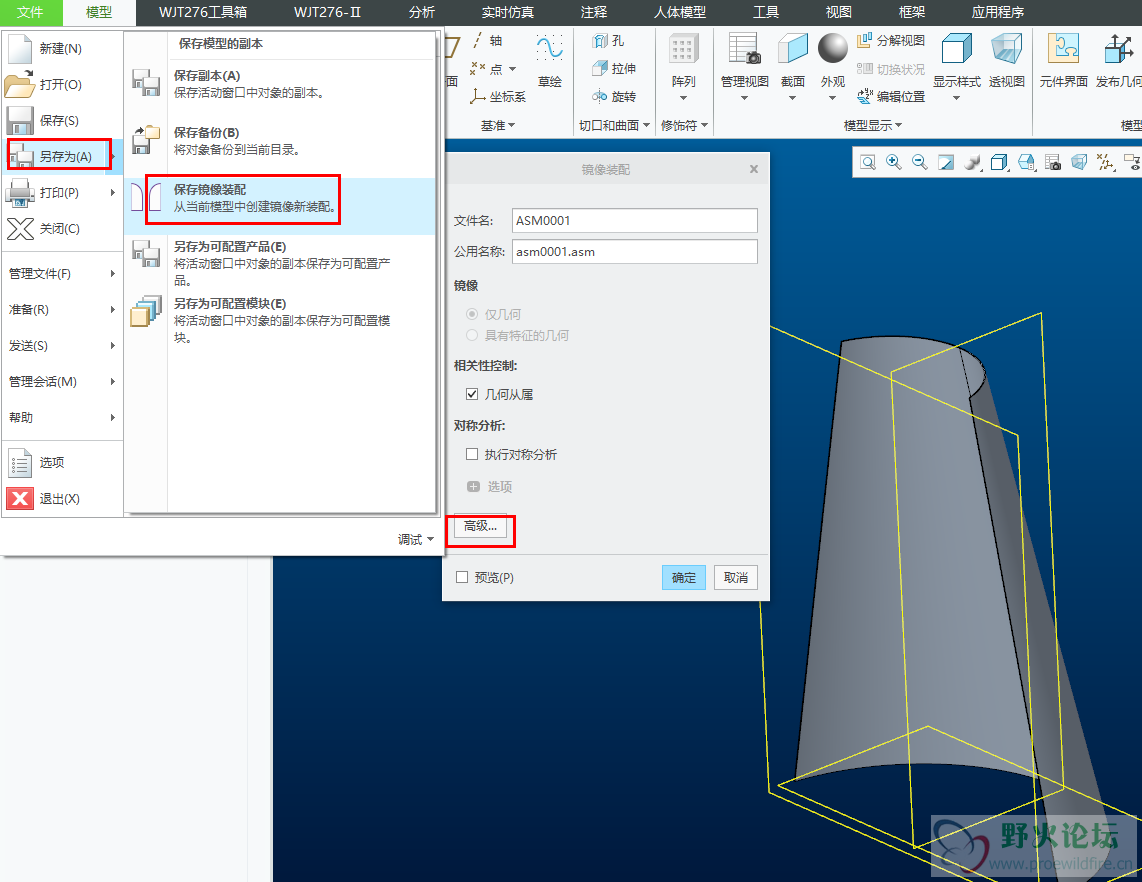
Task: Click the 公用名称 asm0001.asm field
Action: (634, 252)
